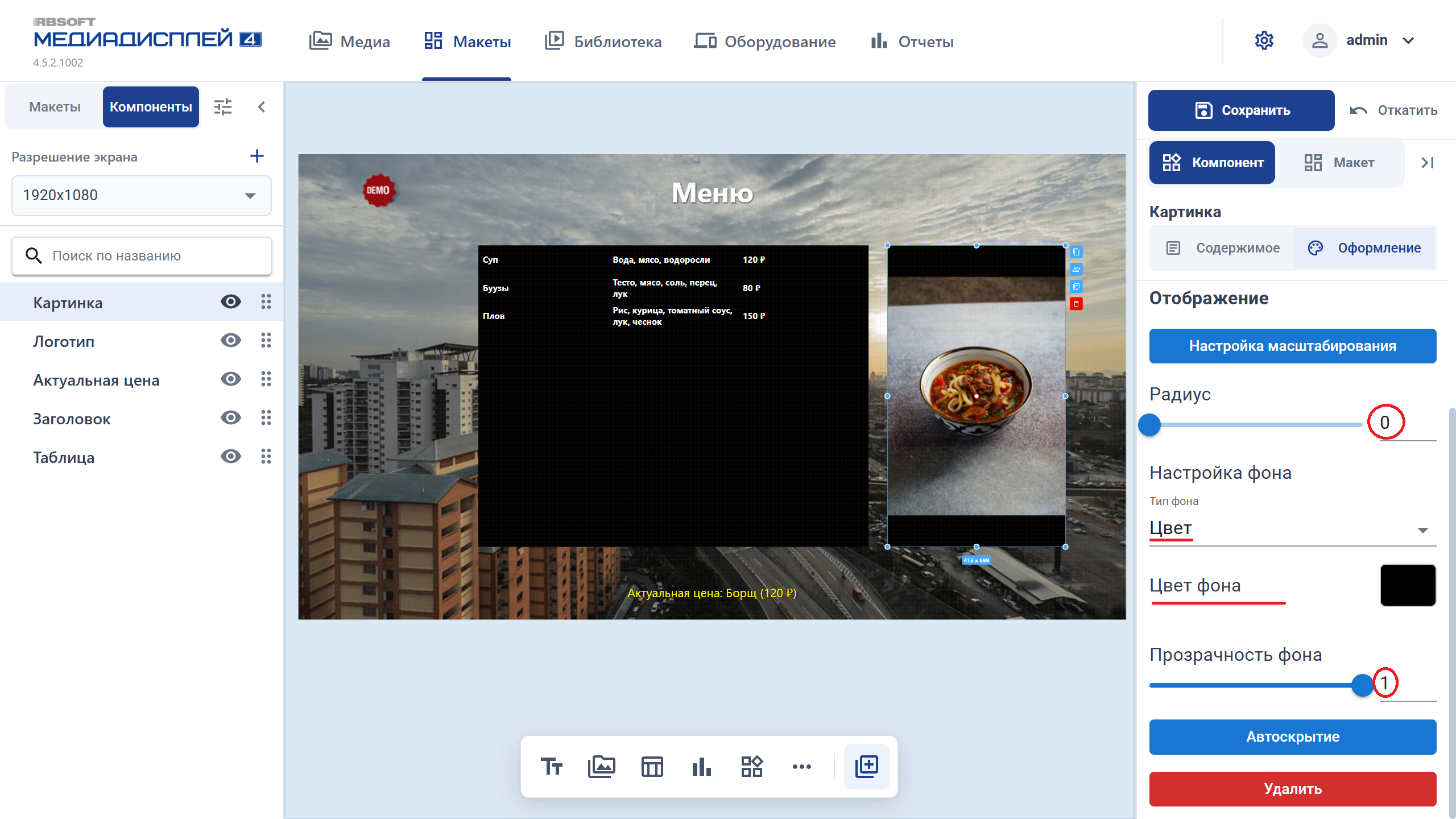The height and width of the screenshot is (819, 1456).
Task: Click the add-to-library button in bottom toolbar
Action: tap(867, 767)
